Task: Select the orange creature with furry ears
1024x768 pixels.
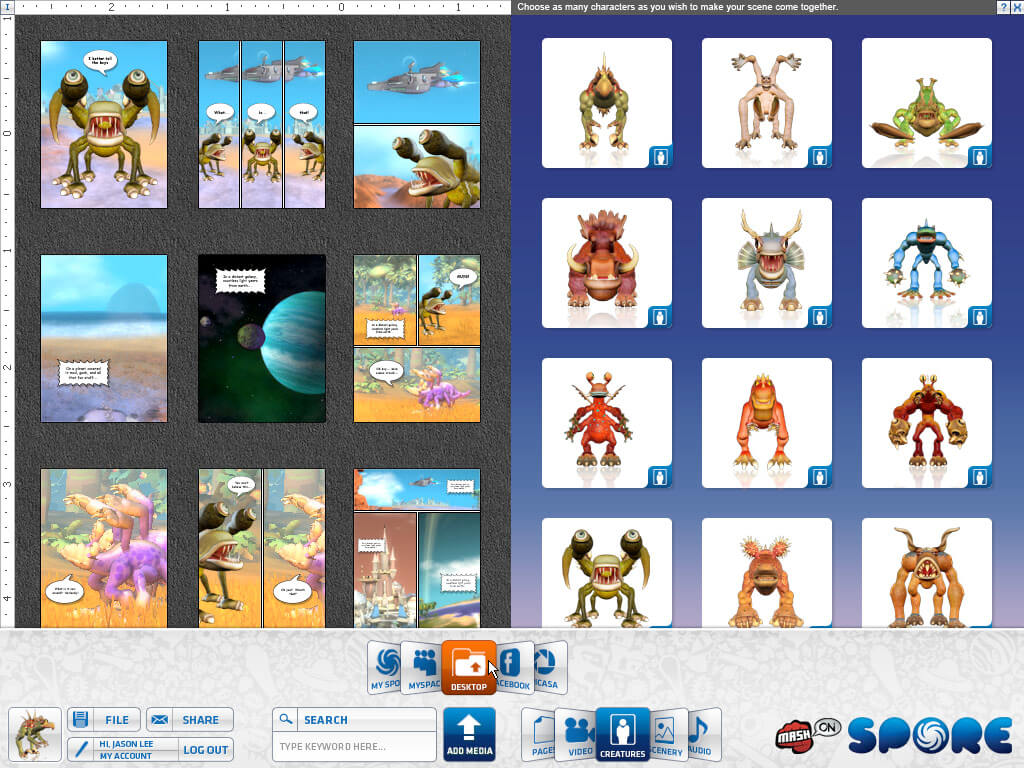Action: pos(767,573)
